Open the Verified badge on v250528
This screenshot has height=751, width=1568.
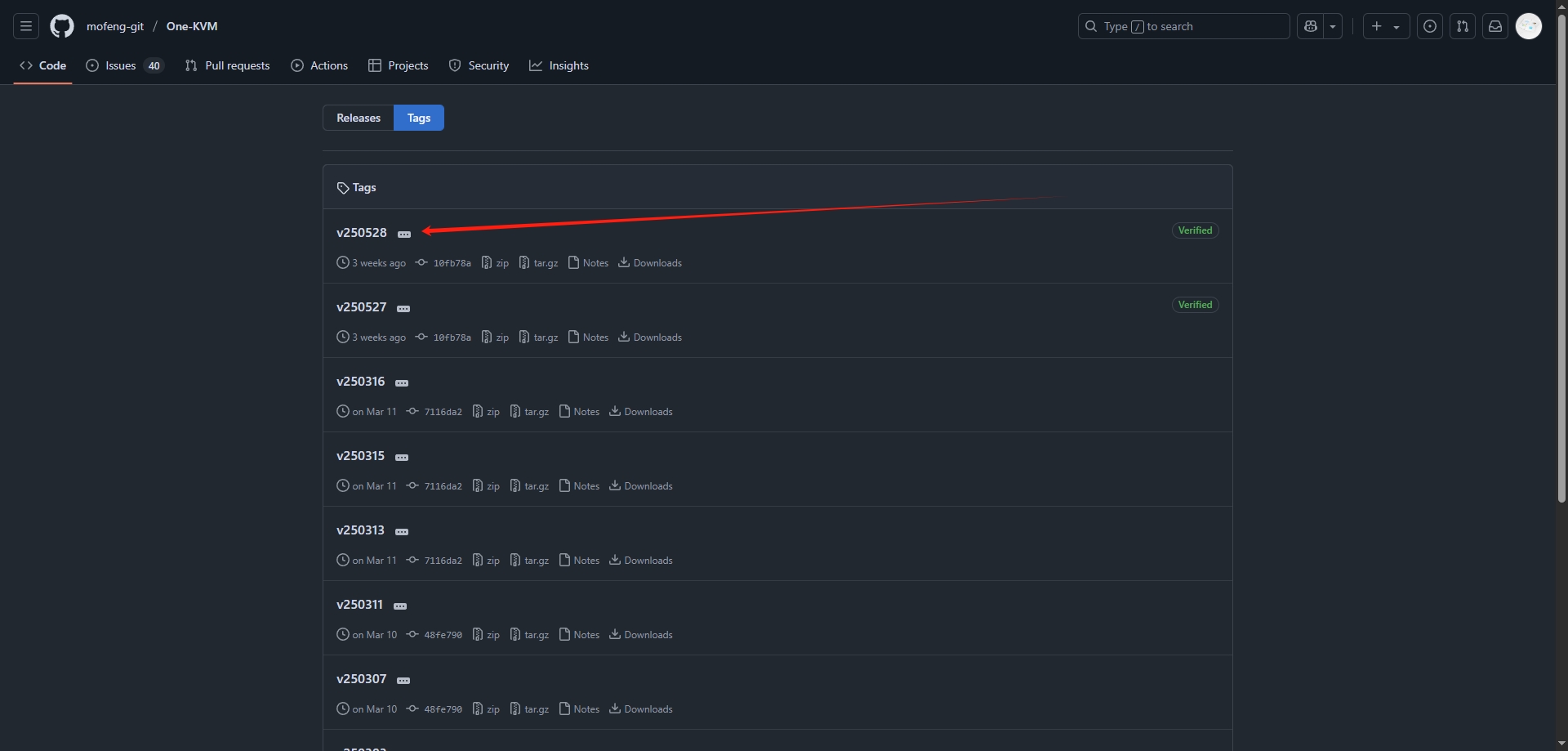1195,230
